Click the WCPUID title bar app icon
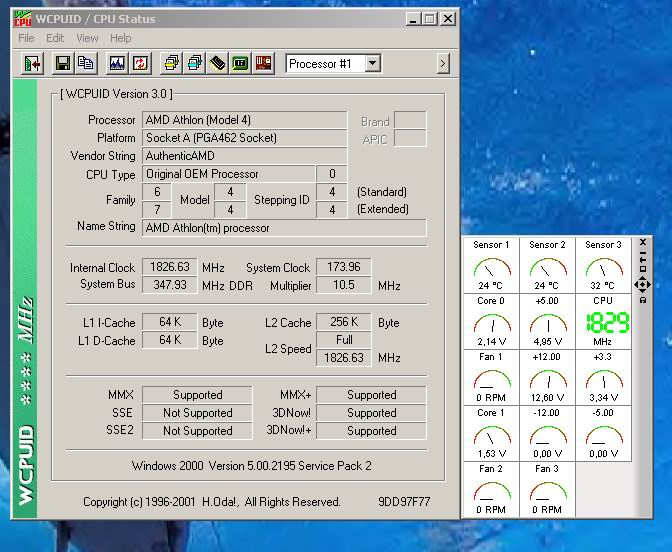The height and width of the screenshot is (552, 672). click(22, 19)
